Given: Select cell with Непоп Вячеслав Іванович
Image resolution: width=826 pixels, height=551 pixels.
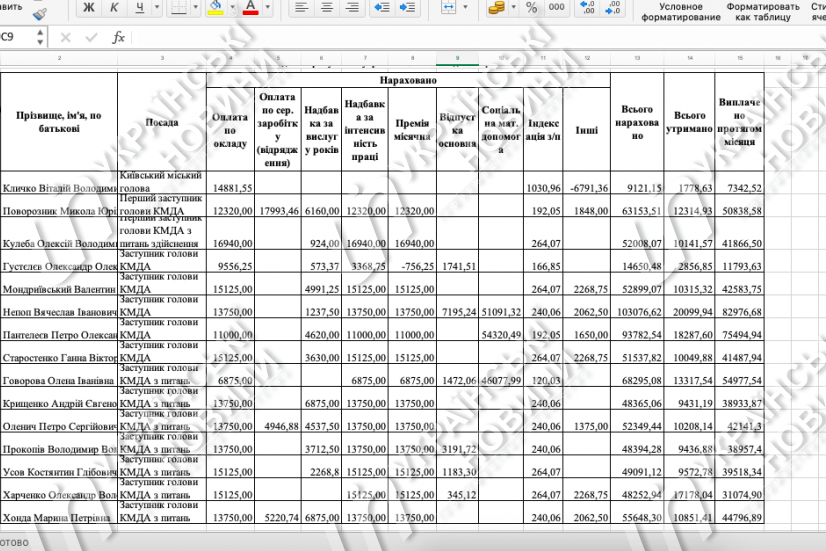Looking at the screenshot, I should (x=59, y=307).
